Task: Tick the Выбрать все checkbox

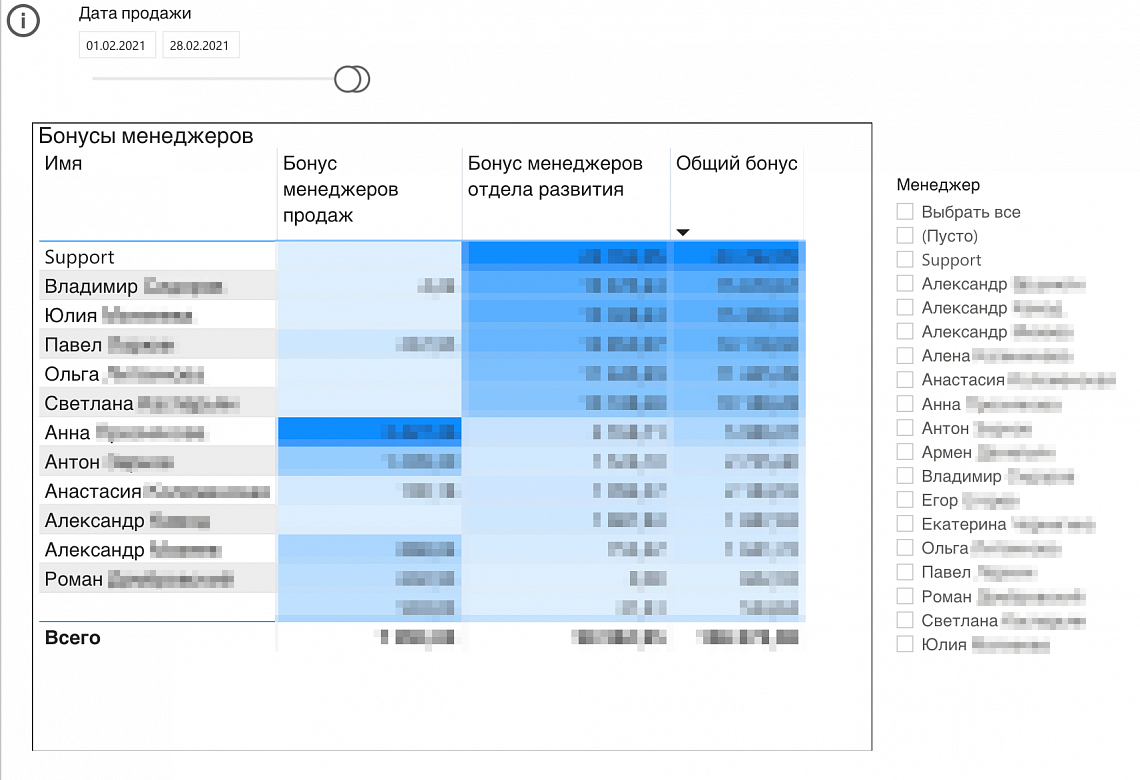Action: [905, 212]
